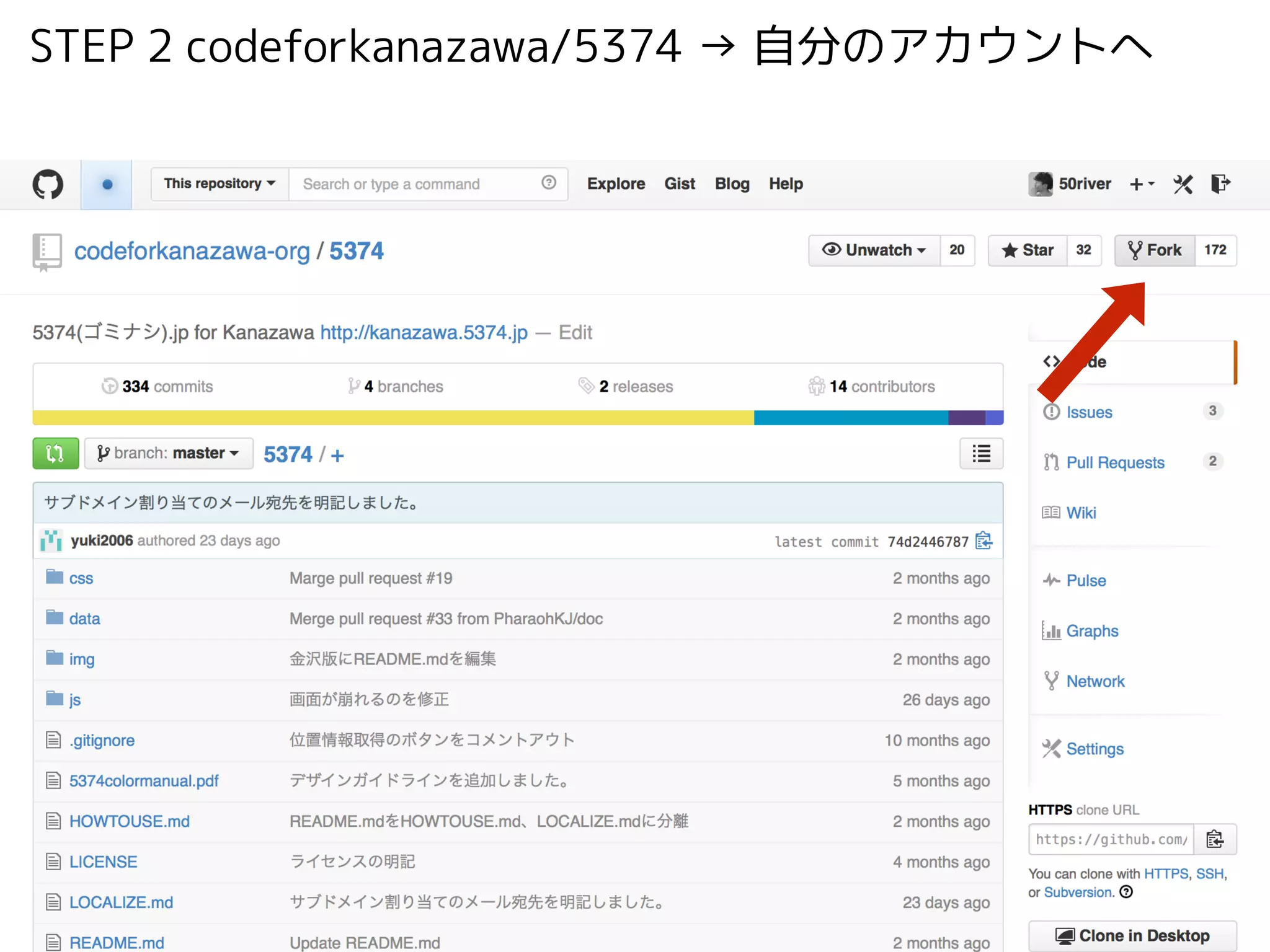Select the HTTPS clone URL field
The width and height of the screenshot is (1270, 952).
point(1111,839)
